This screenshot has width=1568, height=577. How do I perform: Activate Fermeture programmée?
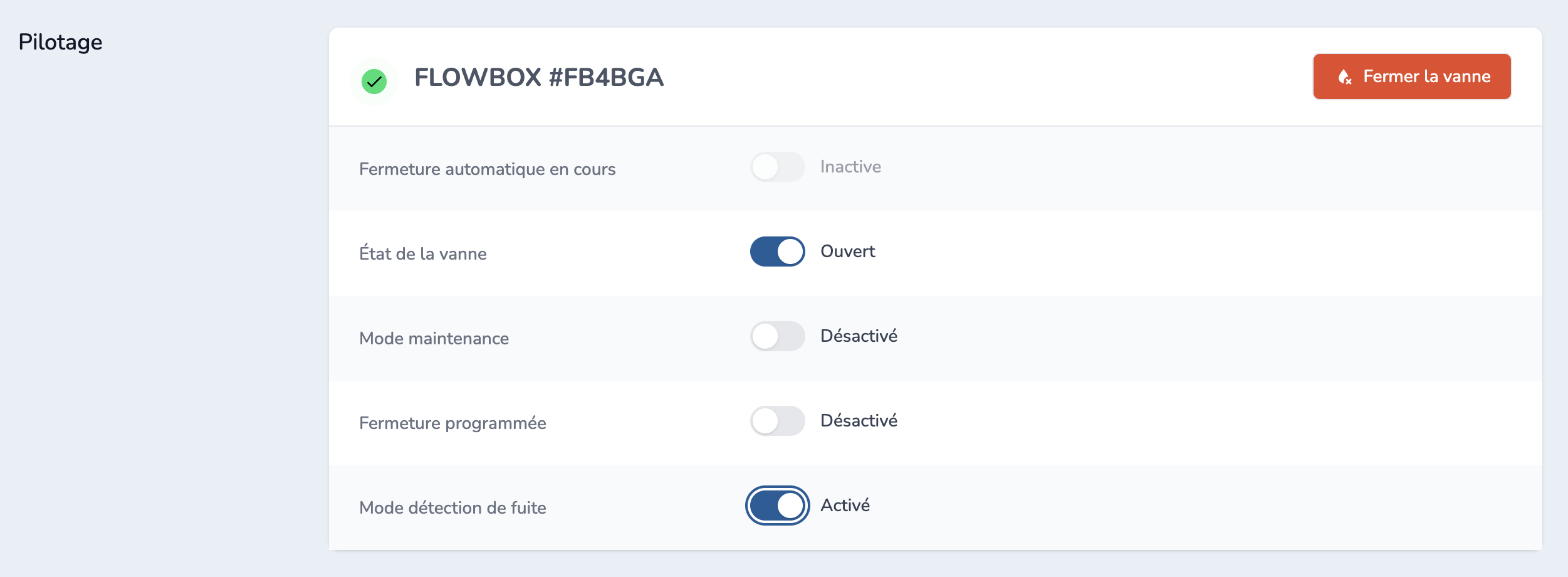[x=777, y=421]
